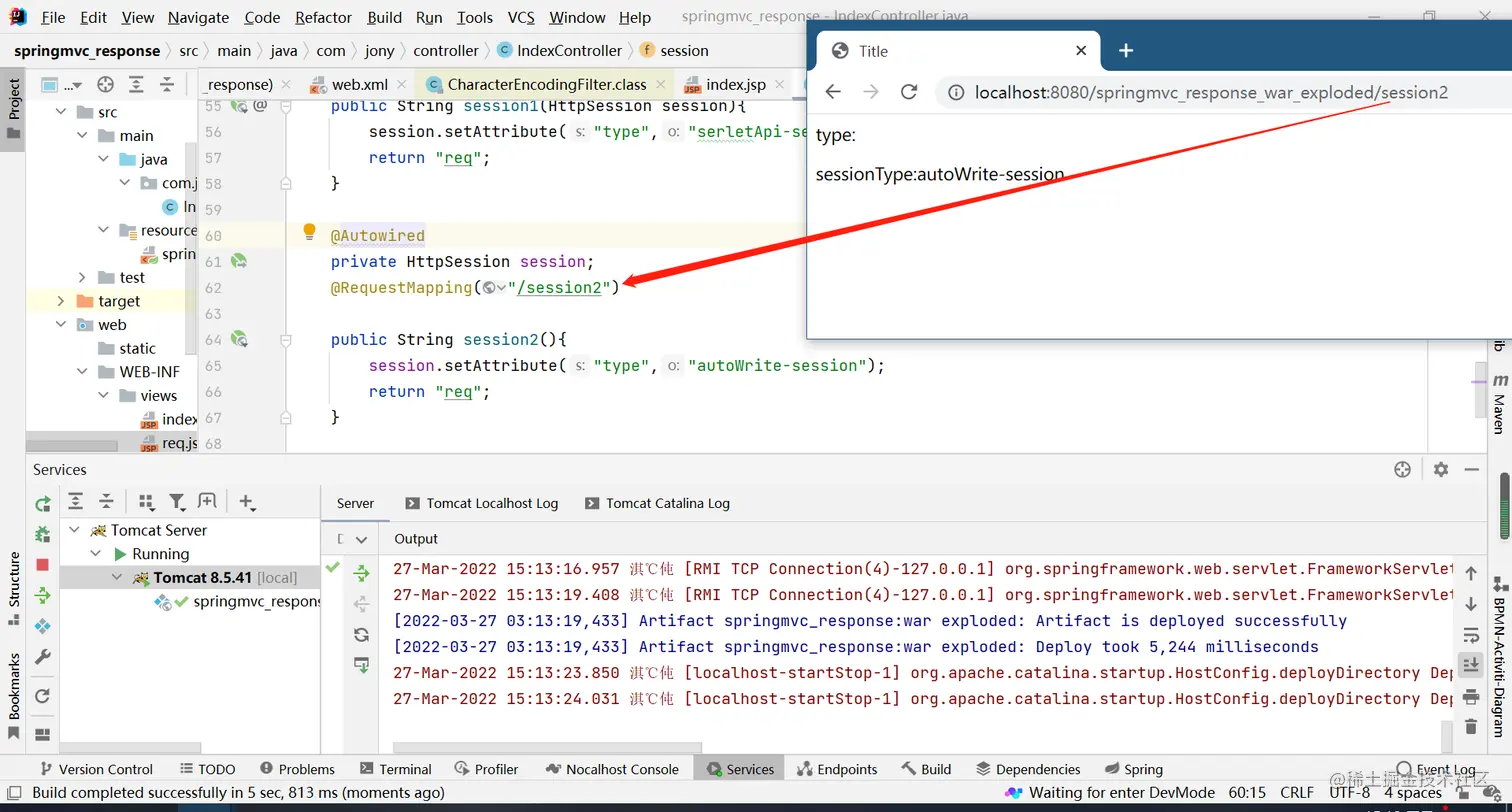Expand the test folder in Project tree
Viewport: 1512px width, 812px height.
pos(83,277)
